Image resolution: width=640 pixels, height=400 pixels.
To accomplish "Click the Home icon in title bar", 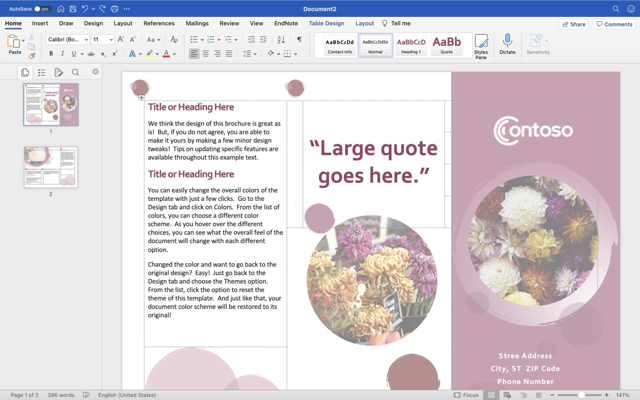I will (x=60, y=9).
